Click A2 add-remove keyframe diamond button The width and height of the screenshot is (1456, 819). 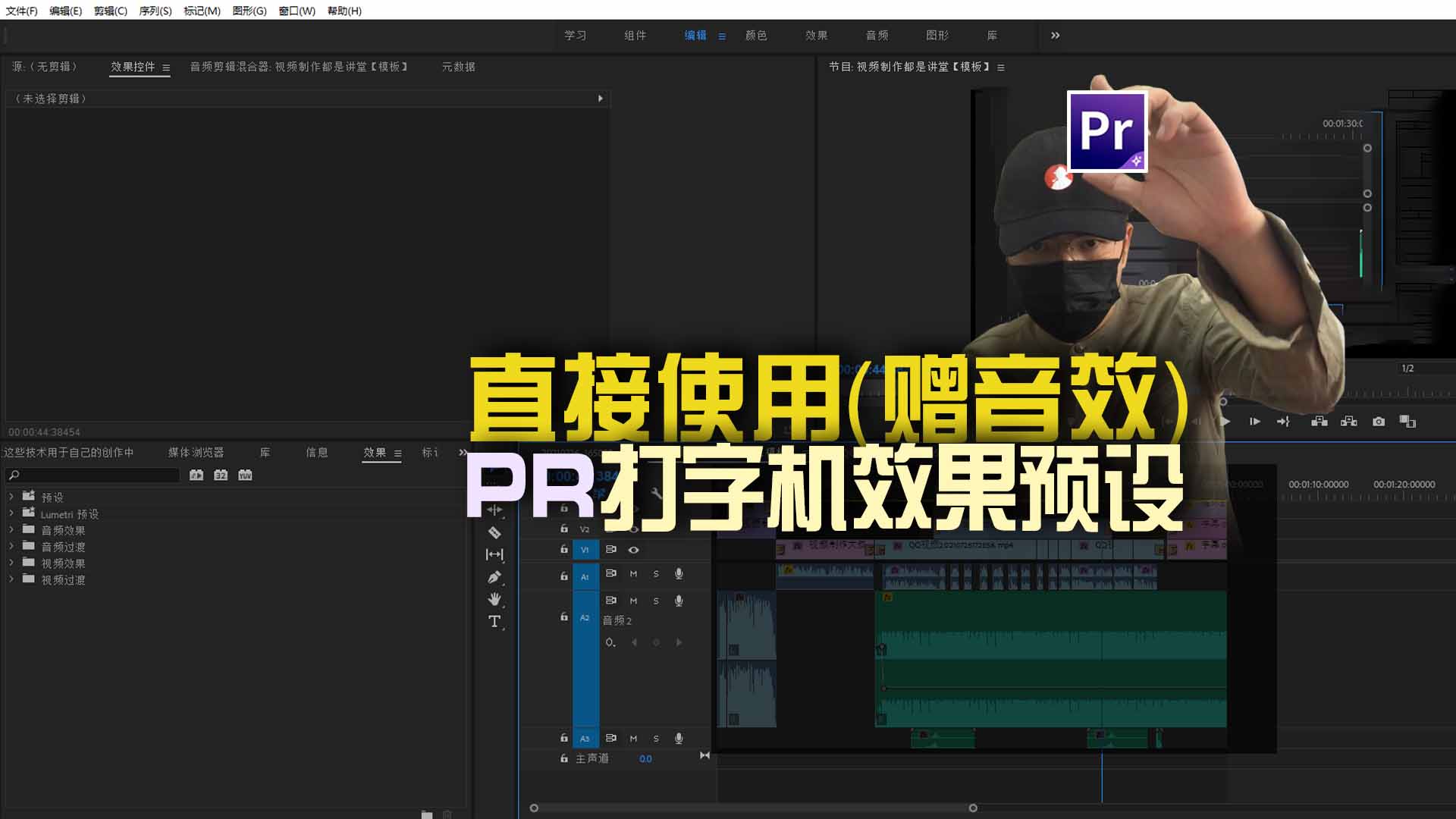656,642
